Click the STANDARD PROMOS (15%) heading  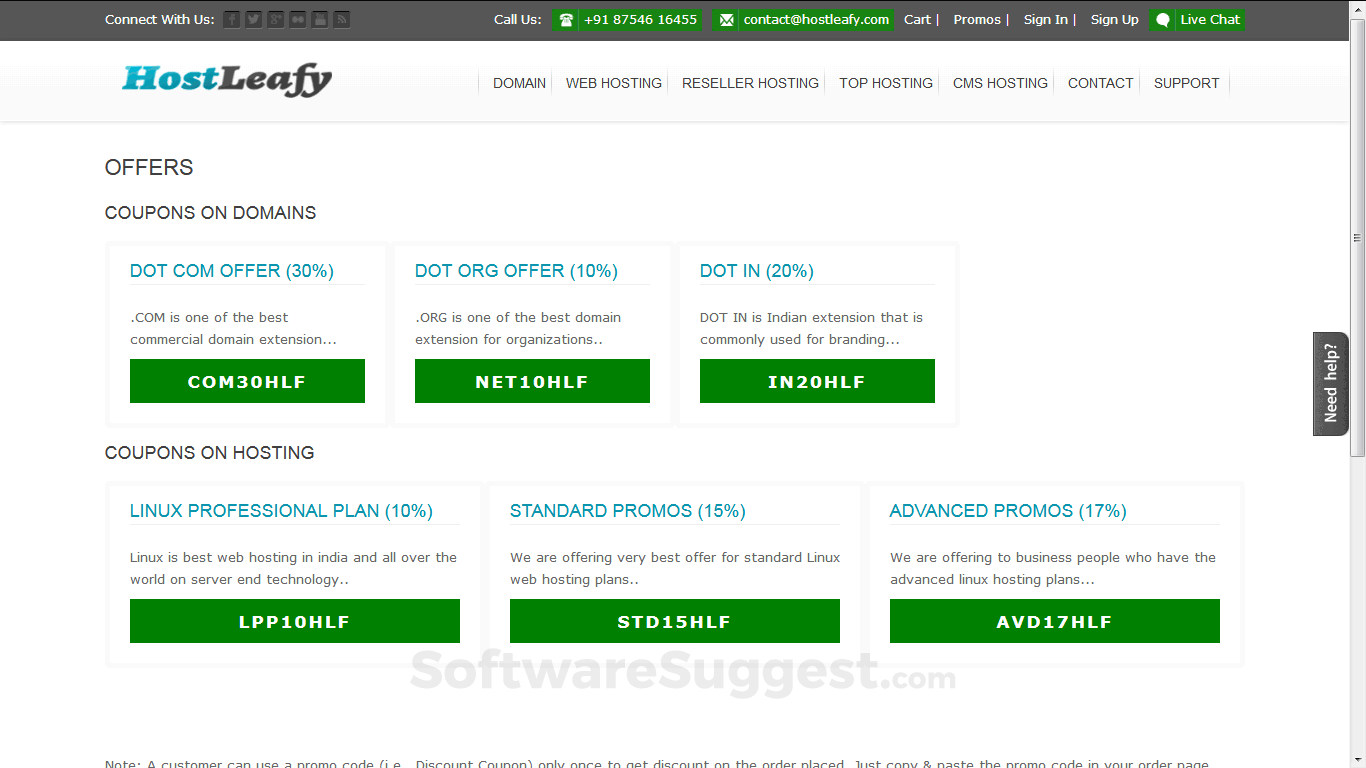(628, 511)
